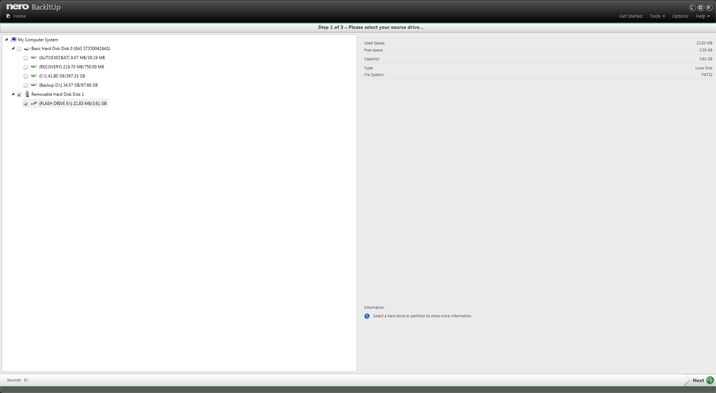
Task: Click the My Computer System icon
Action: (x=14, y=40)
